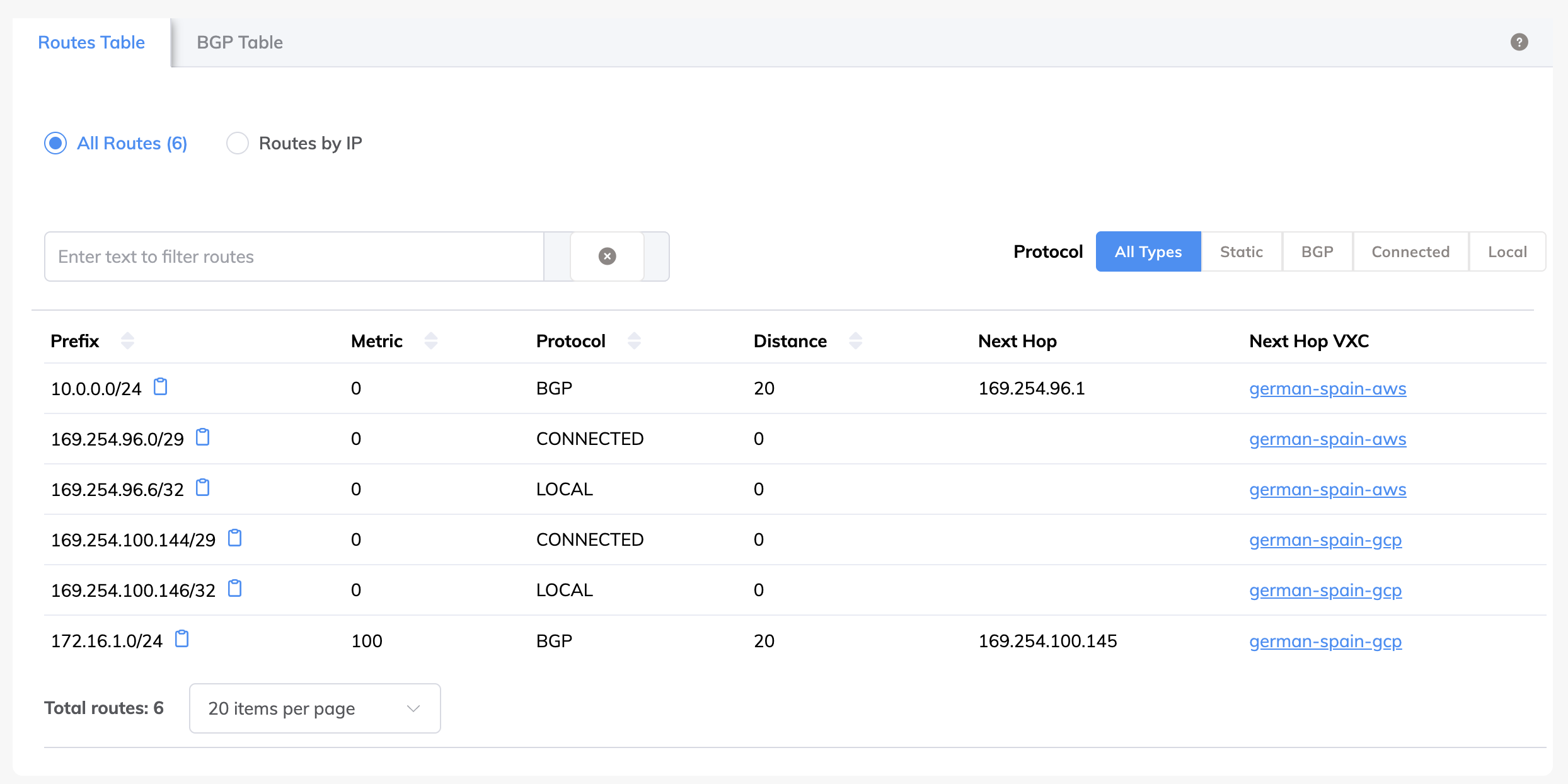Copy the 169.254.100.144/29 prefix to clipboard
The width and height of the screenshot is (1568, 784).
(234, 538)
